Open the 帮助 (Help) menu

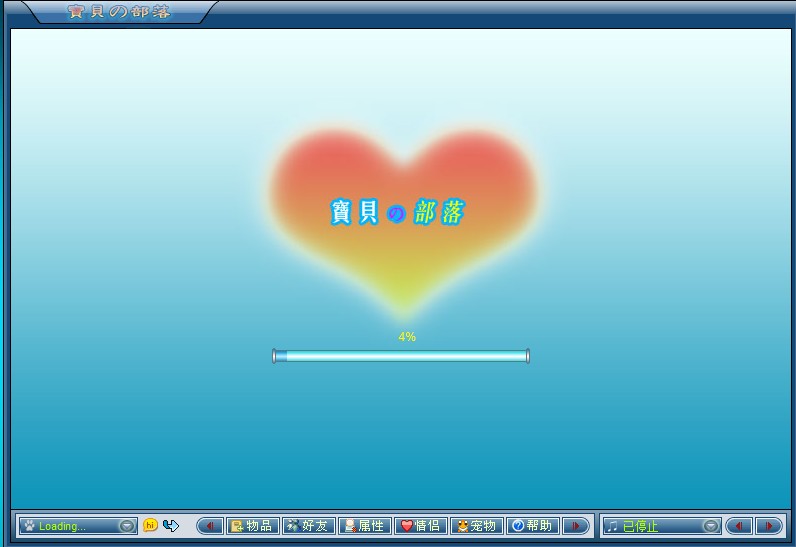(532, 526)
